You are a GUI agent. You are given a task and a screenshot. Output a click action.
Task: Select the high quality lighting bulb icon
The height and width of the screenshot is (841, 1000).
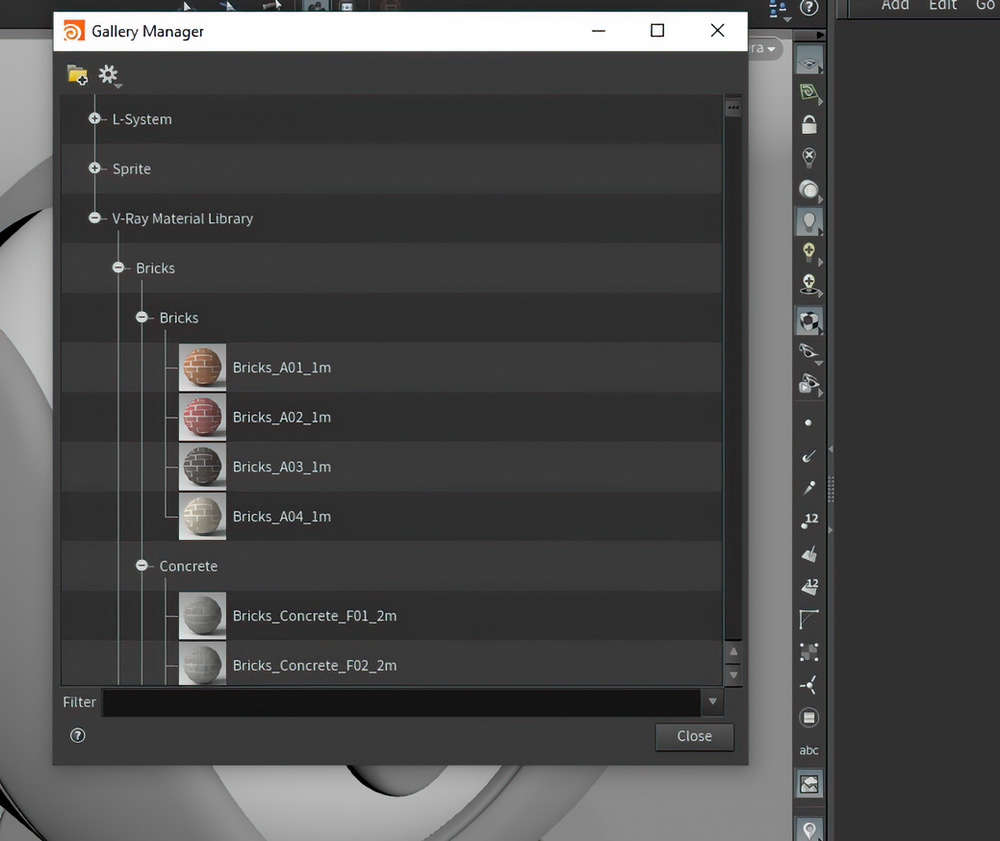[809, 252]
